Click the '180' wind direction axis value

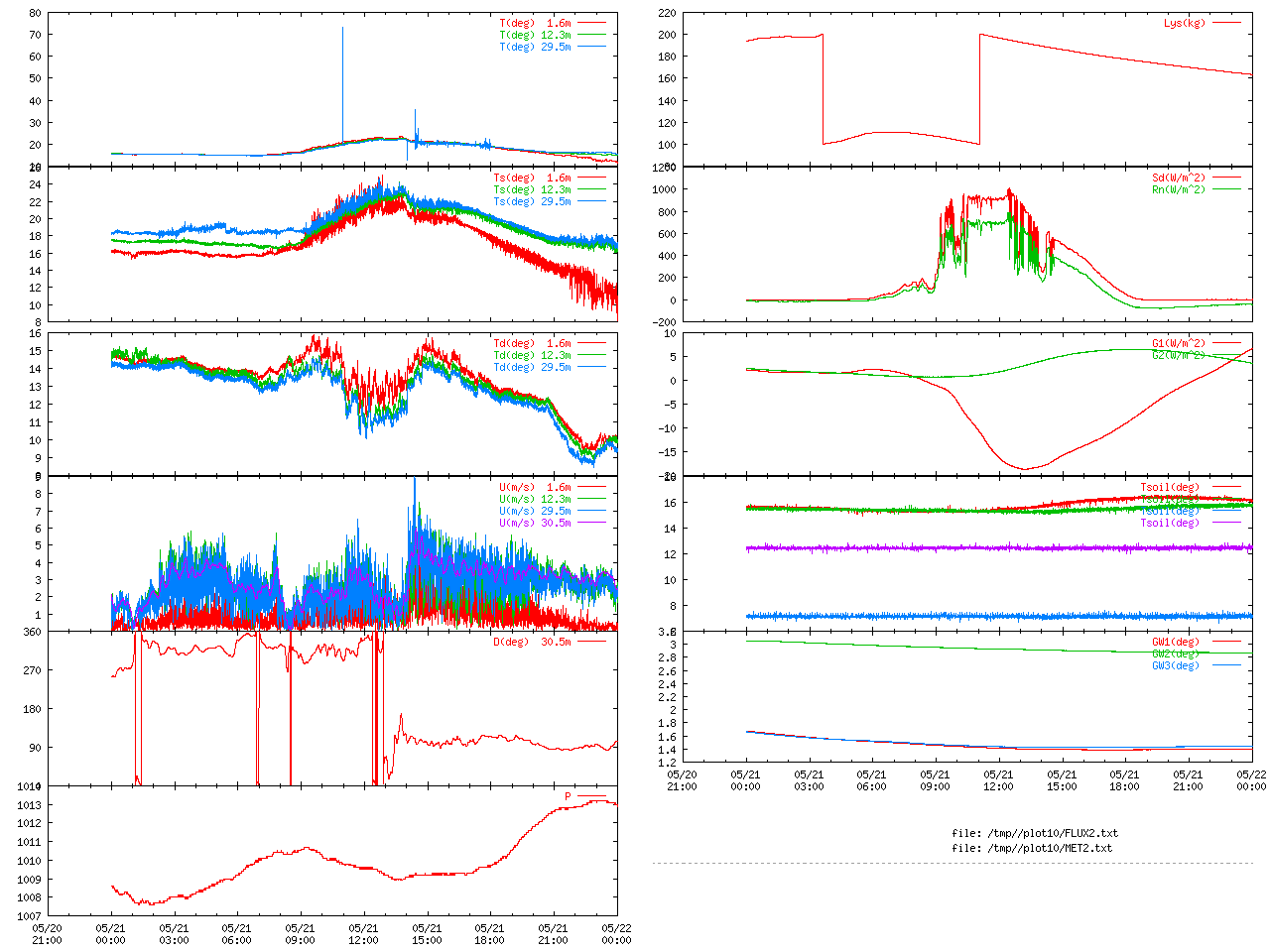(32, 710)
